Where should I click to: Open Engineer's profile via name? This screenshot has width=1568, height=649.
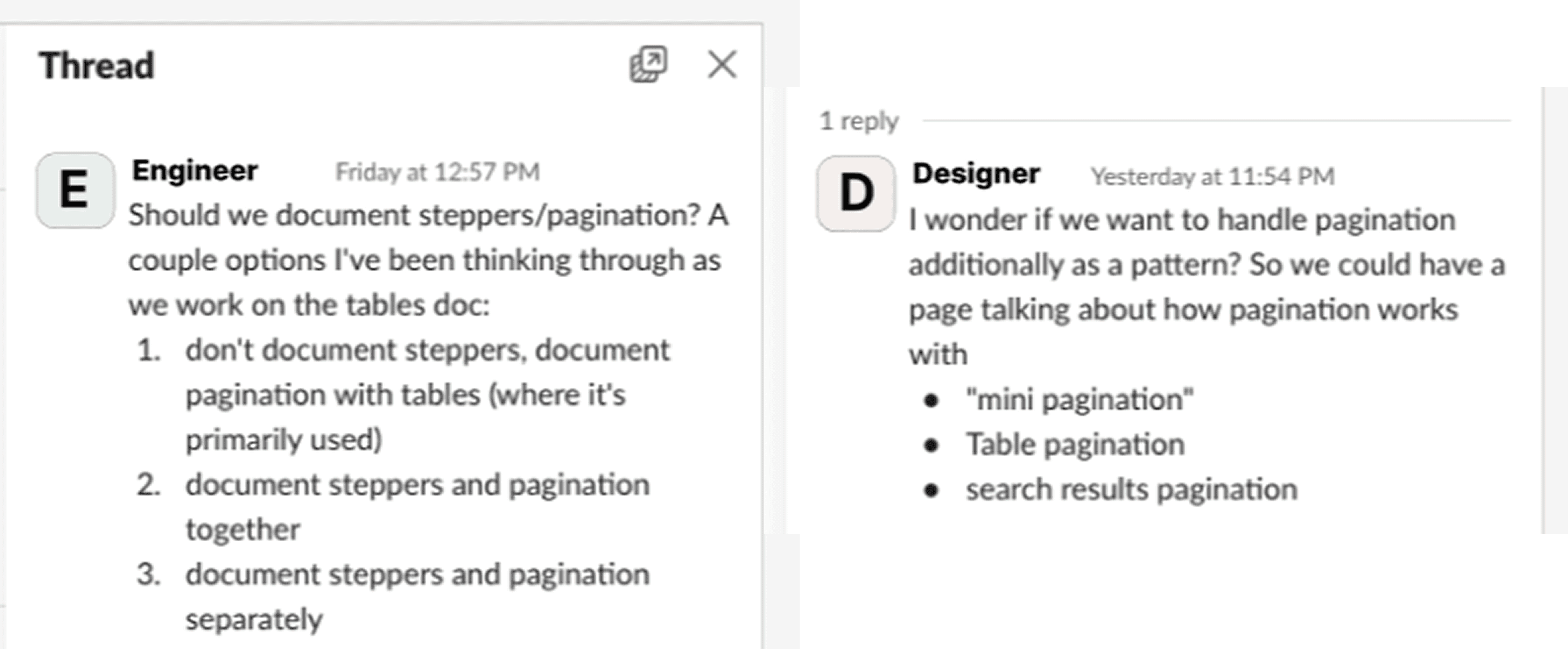195,170
